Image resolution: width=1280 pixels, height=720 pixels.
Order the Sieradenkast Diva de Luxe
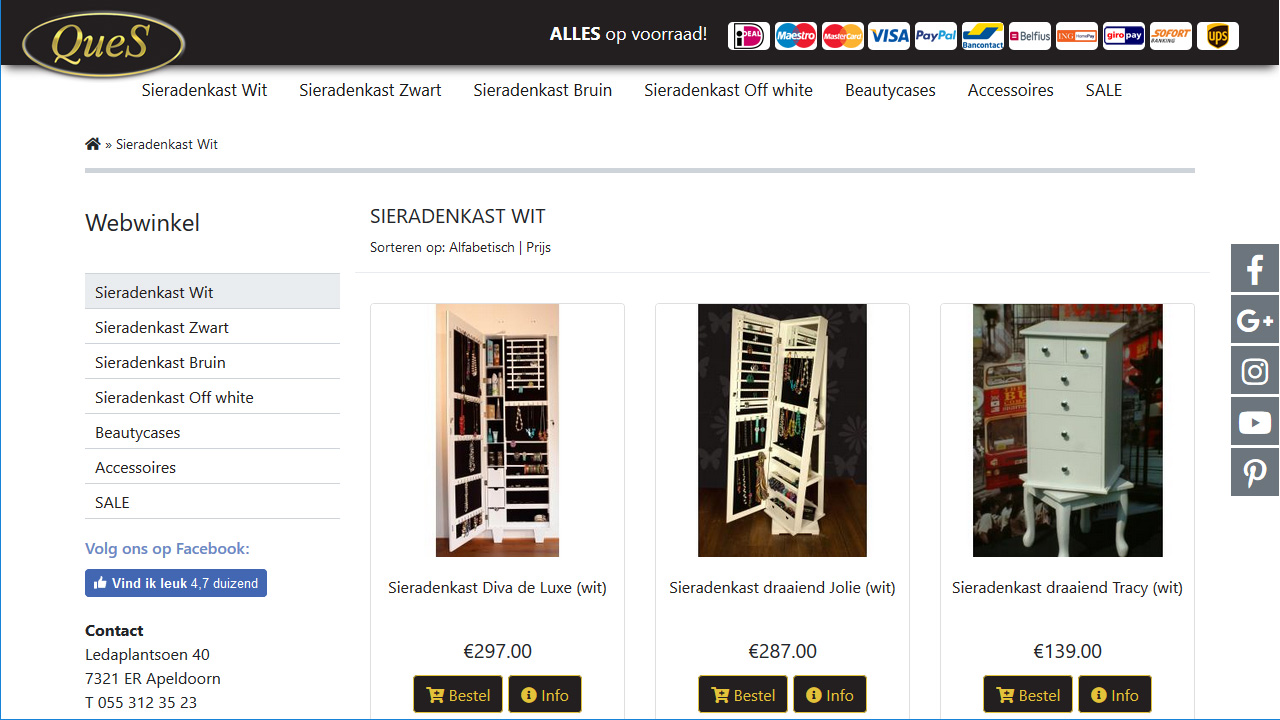click(459, 694)
